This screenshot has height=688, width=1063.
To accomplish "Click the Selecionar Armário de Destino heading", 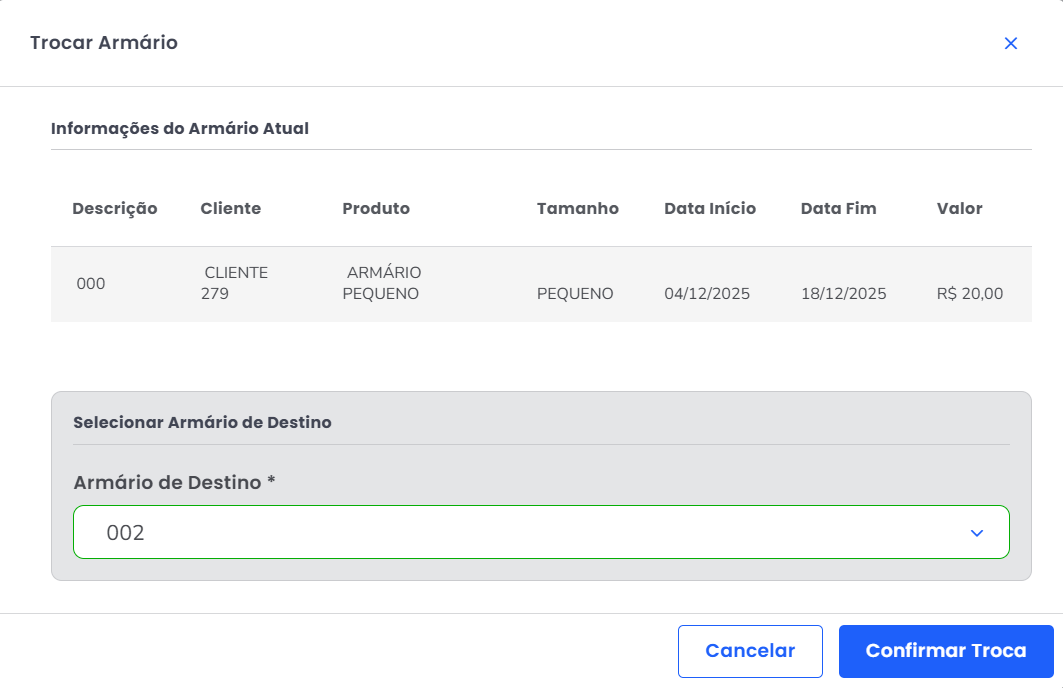I will coord(202,422).
